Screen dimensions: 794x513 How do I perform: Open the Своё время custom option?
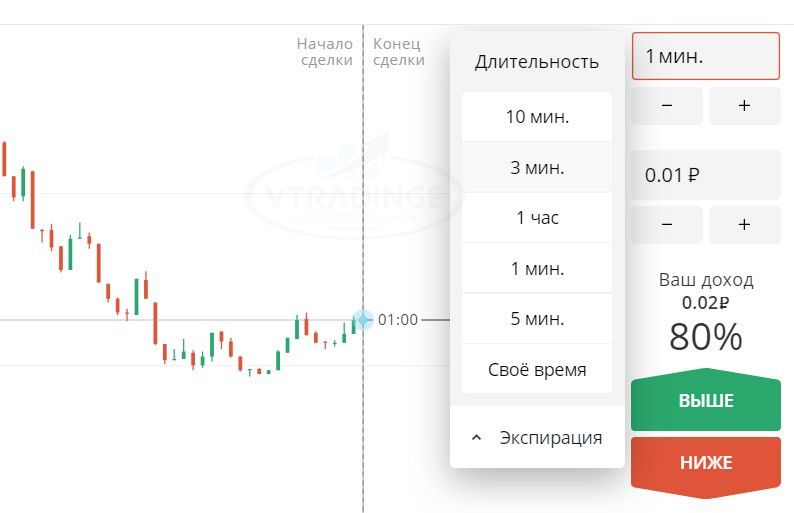[x=537, y=369]
